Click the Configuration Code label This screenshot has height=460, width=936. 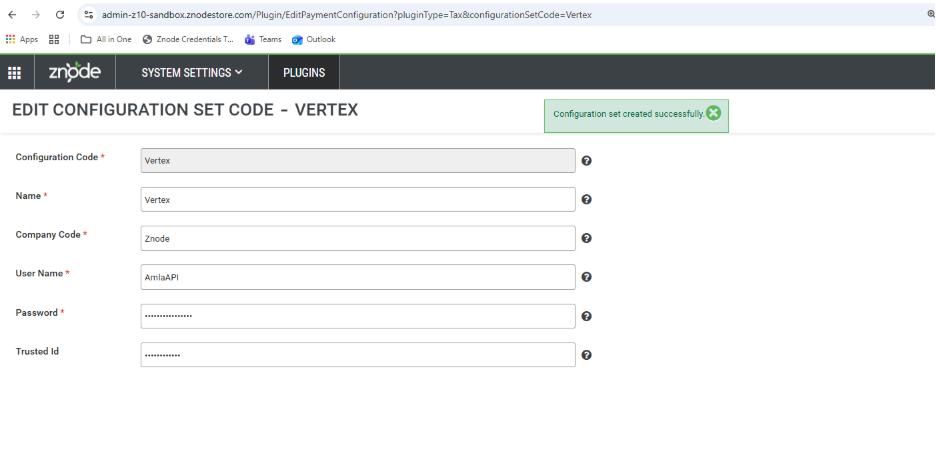click(x=57, y=157)
